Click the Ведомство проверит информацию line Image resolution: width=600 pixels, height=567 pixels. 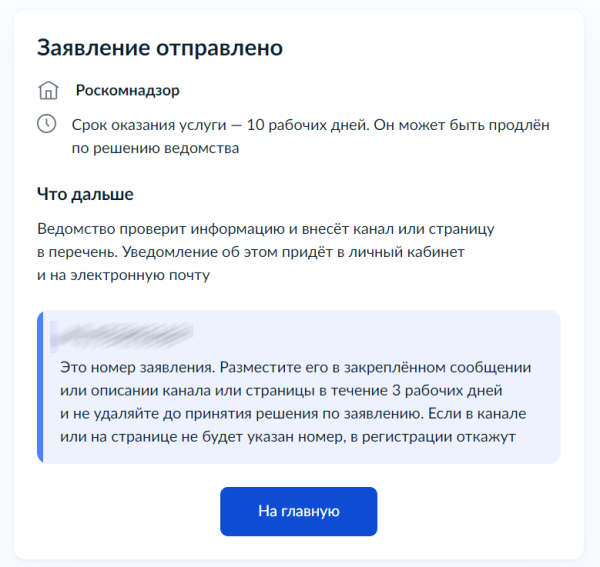click(266, 229)
